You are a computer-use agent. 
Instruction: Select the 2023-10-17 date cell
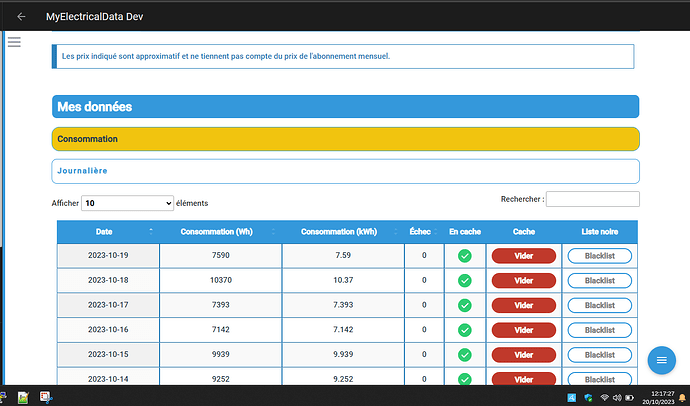[108, 304]
